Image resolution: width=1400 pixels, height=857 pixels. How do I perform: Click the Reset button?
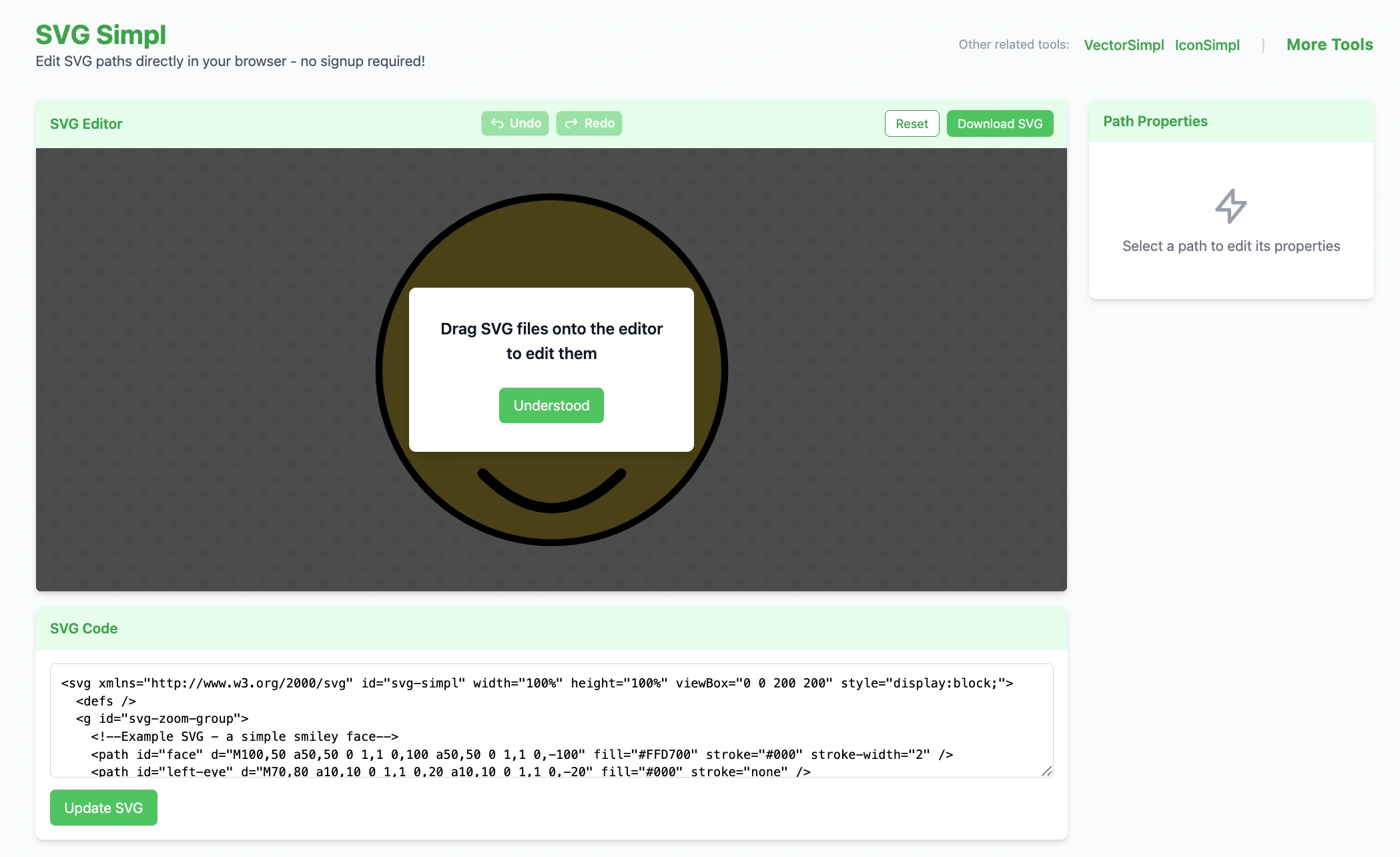click(x=912, y=123)
